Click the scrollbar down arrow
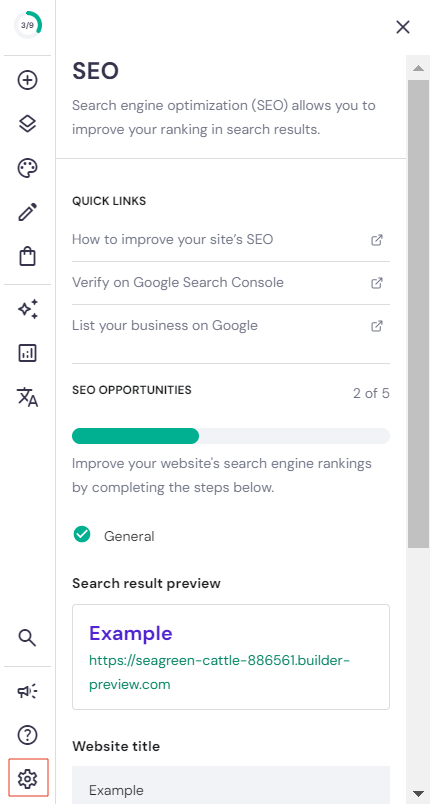This screenshot has width=430, height=804. coord(419,793)
